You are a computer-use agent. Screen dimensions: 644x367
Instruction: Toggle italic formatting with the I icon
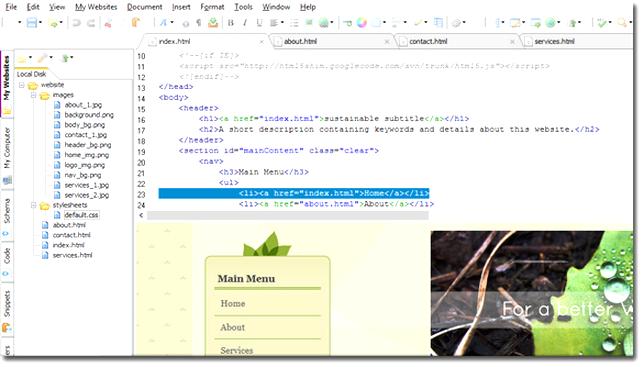pyautogui.click(x=245, y=23)
